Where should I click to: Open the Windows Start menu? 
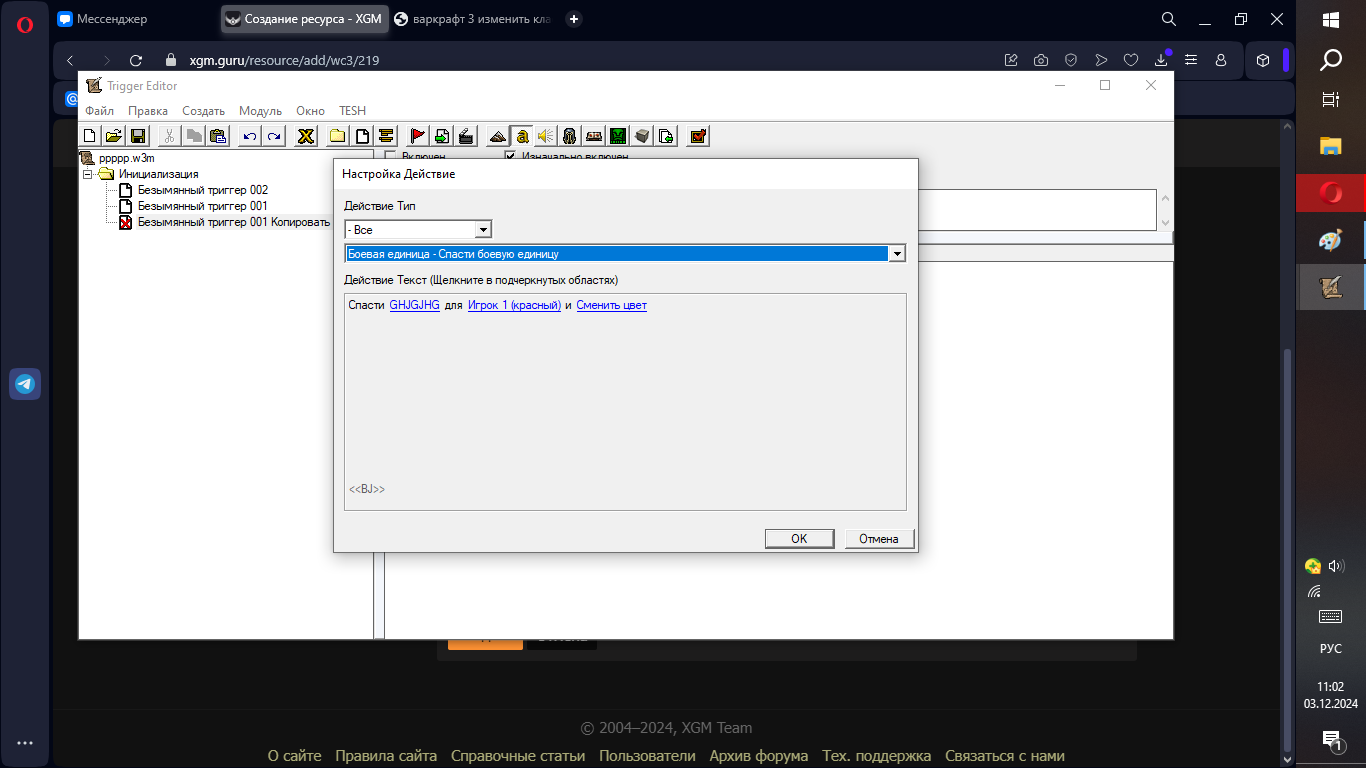pyautogui.click(x=1331, y=19)
